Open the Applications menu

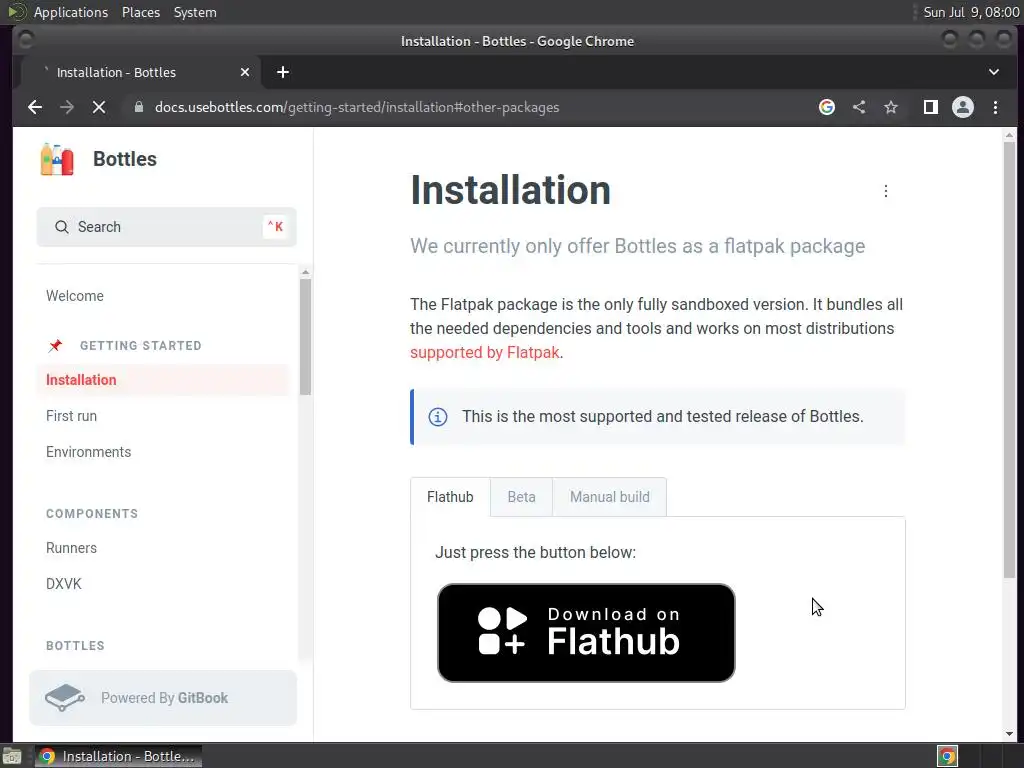(71, 12)
